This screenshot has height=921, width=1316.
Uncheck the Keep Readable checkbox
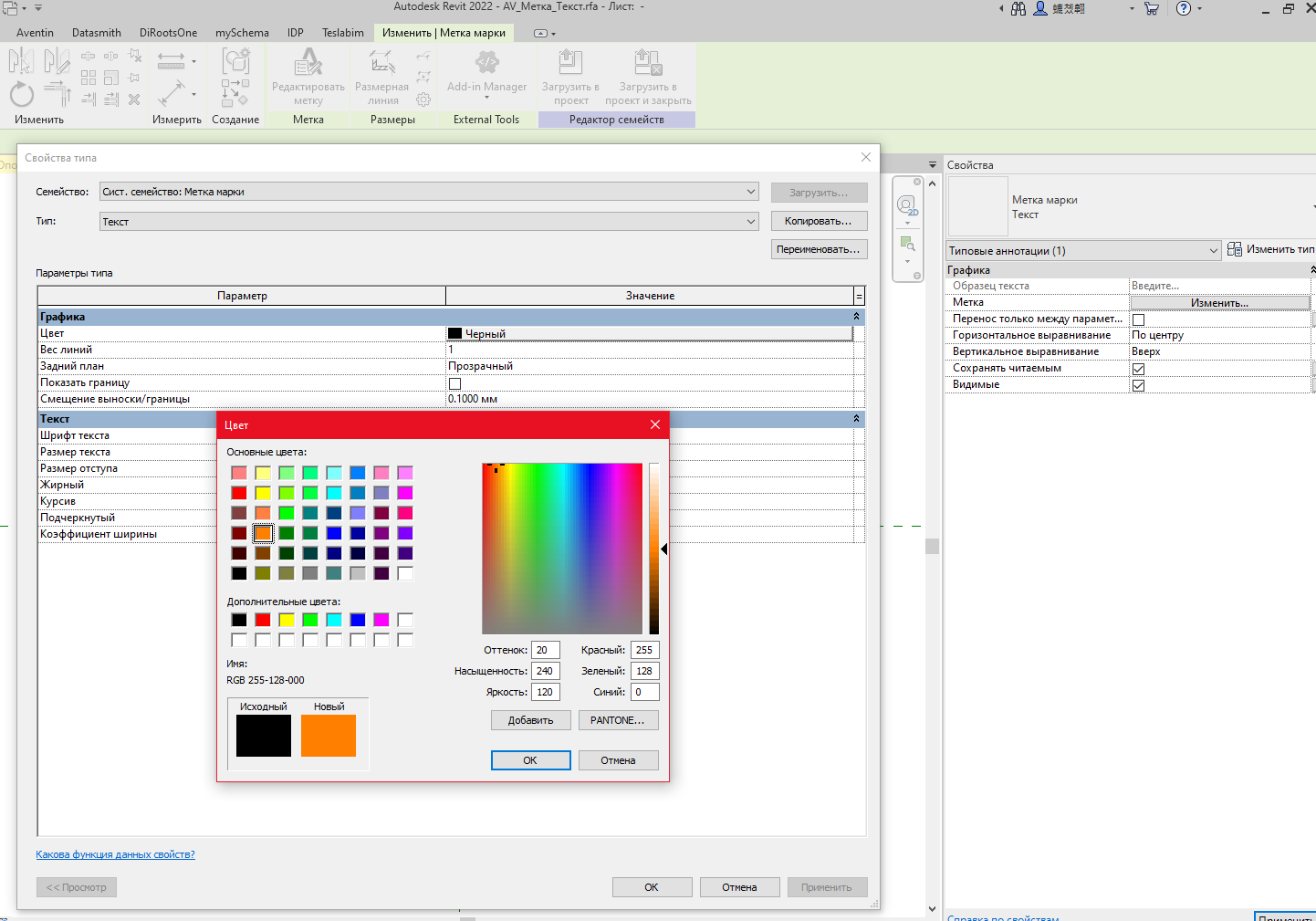pyautogui.click(x=1138, y=369)
